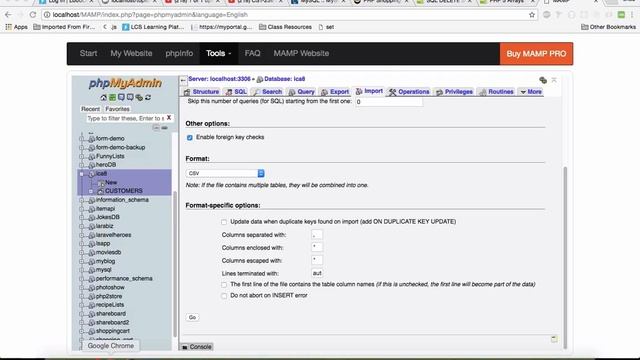Open the Tools menu dropdown

click(218, 53)
